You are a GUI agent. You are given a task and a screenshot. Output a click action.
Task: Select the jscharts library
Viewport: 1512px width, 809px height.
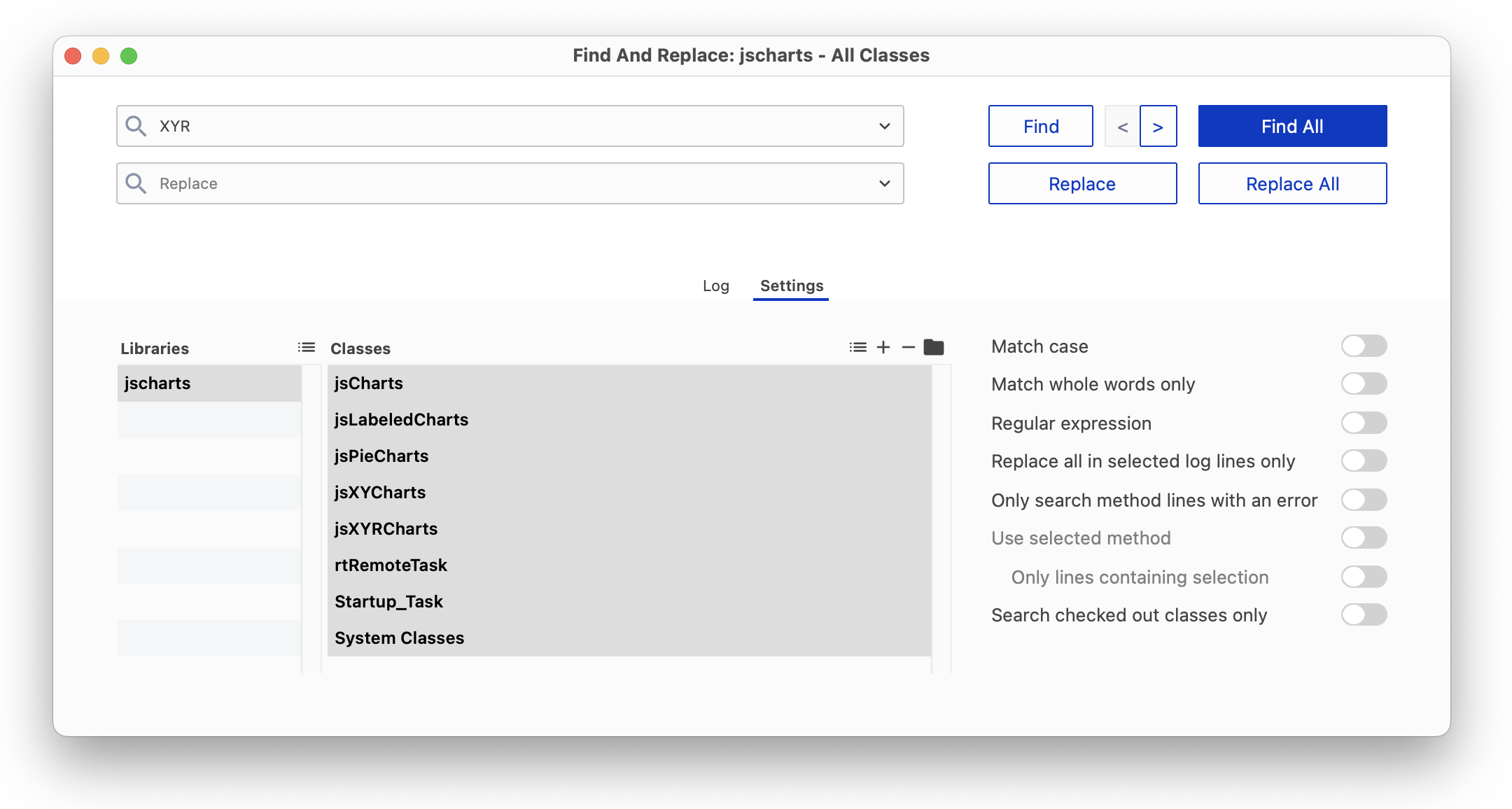pos(209,384)
